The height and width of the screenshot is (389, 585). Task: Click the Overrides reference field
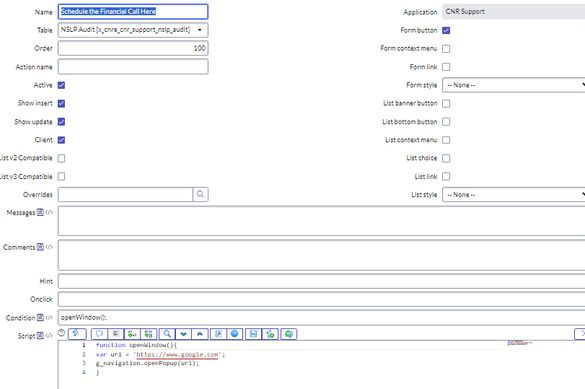[x=125, y=194]
